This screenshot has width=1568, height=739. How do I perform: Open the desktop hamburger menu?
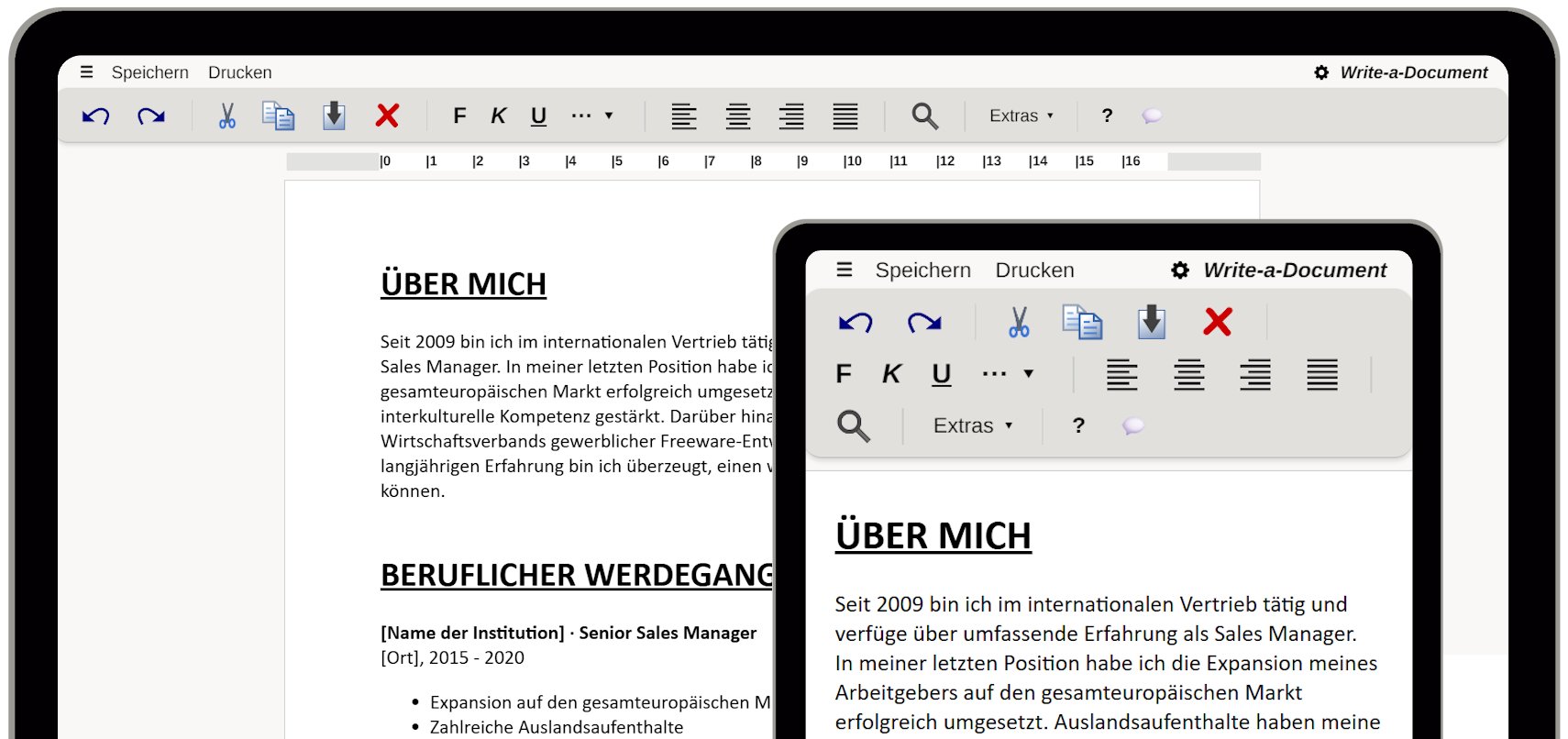tap(86, 72)
